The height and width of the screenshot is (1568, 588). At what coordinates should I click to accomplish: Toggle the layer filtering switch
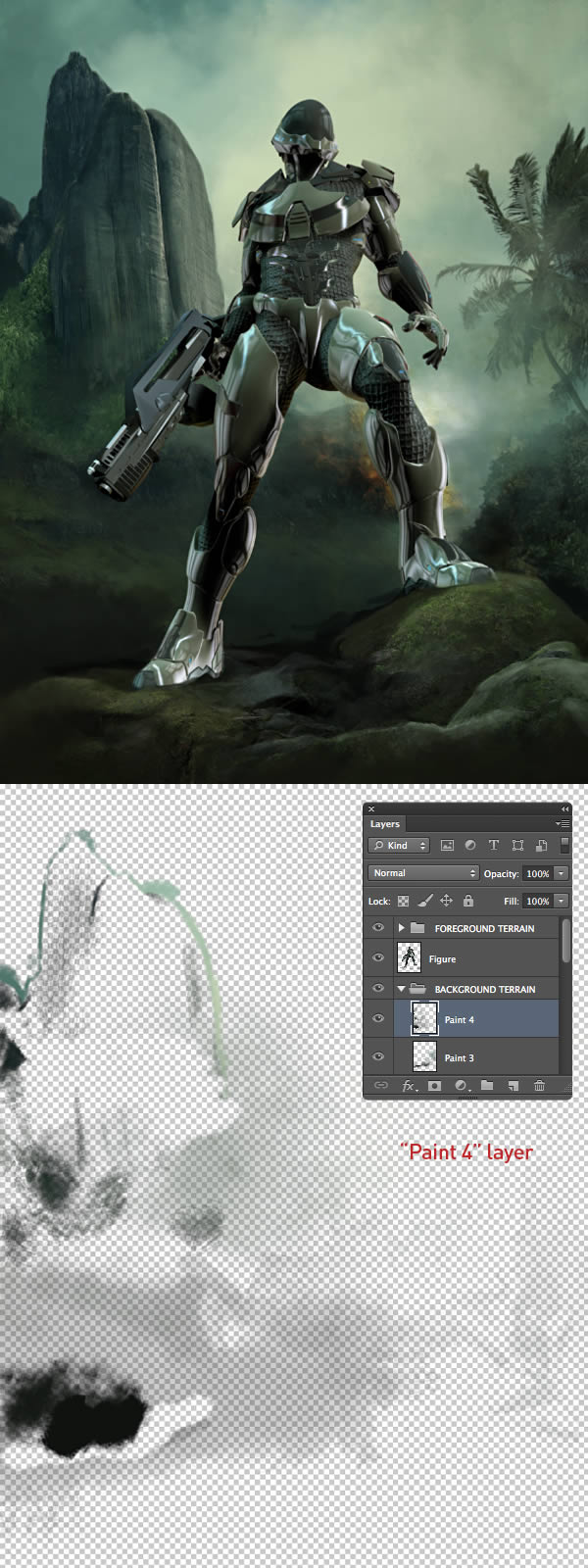point(564,845)
